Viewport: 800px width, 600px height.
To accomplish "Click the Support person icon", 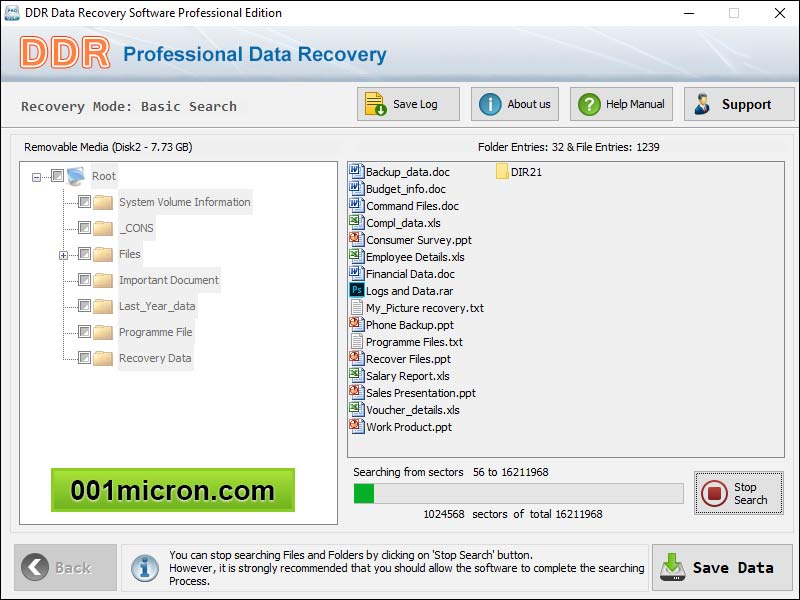I will (x=703, y=104).
